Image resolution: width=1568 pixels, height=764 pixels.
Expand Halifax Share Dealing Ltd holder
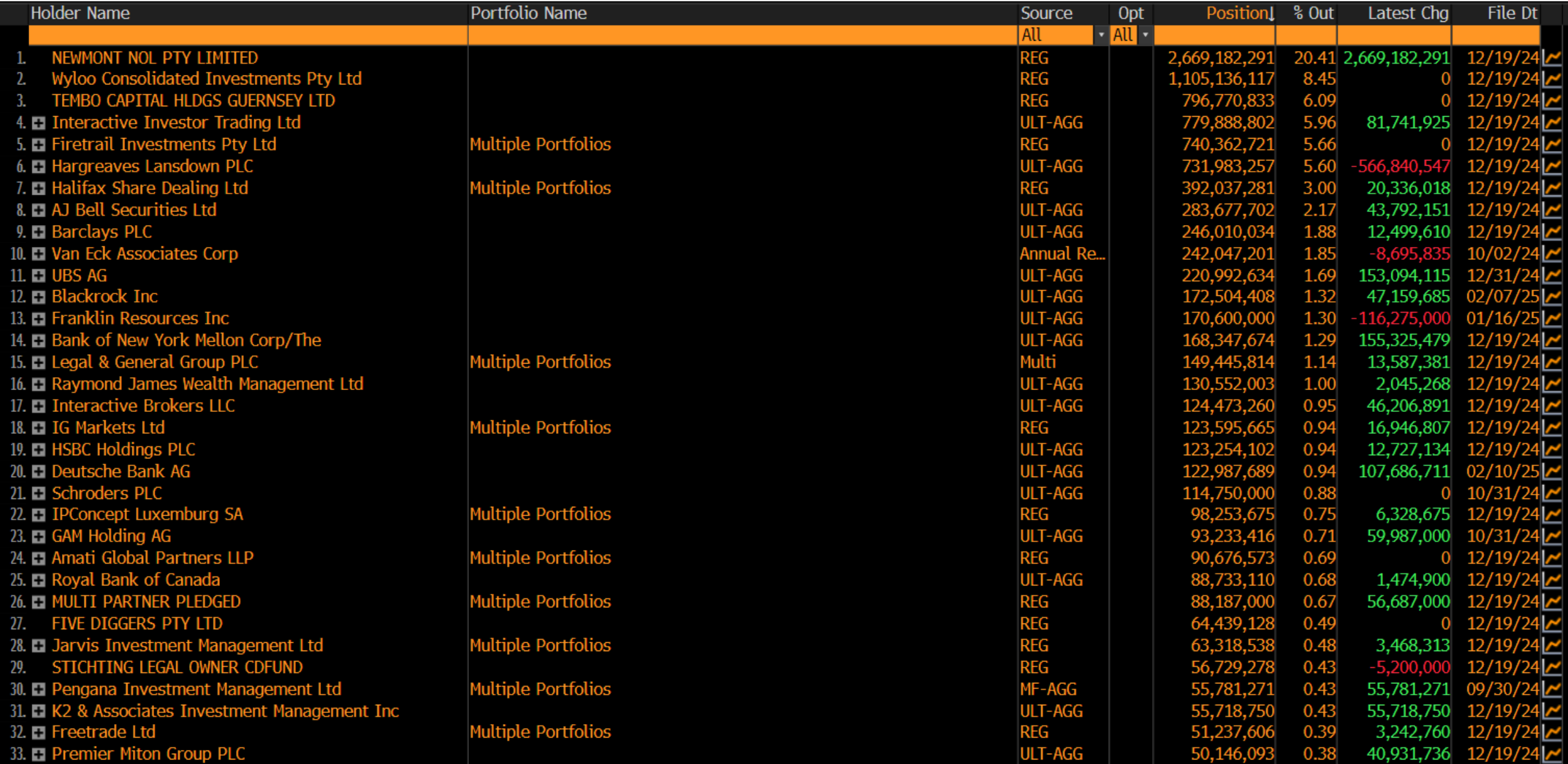tap(39, 189)
